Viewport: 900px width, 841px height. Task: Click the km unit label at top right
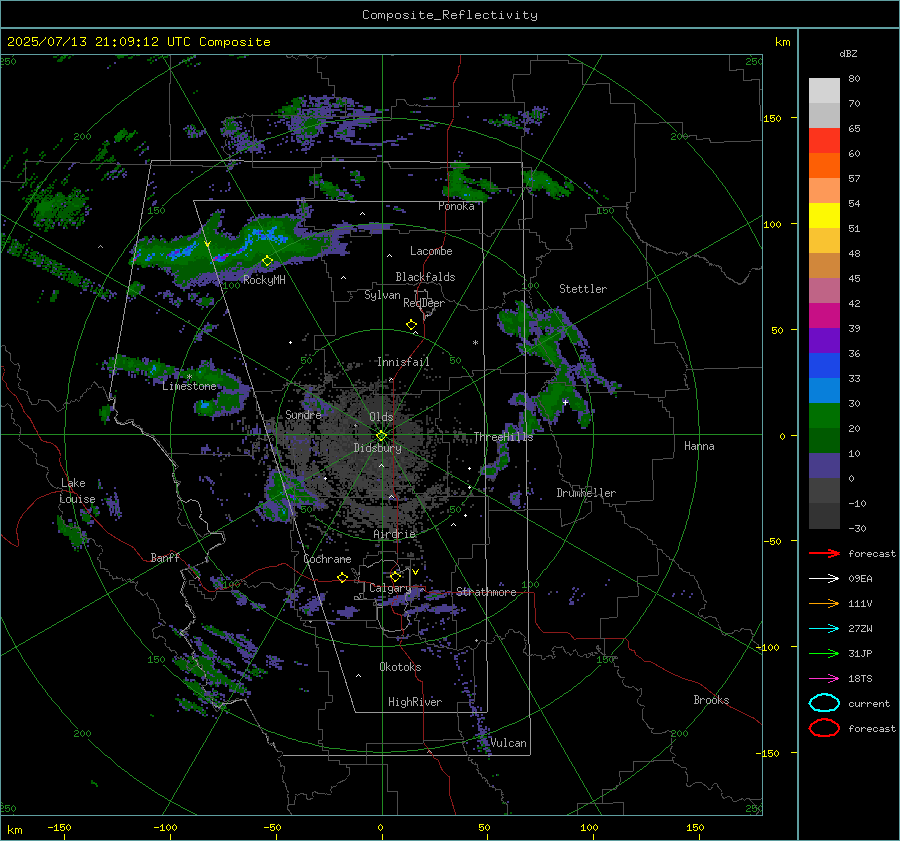pyautogui.click(x=782, y=42)
